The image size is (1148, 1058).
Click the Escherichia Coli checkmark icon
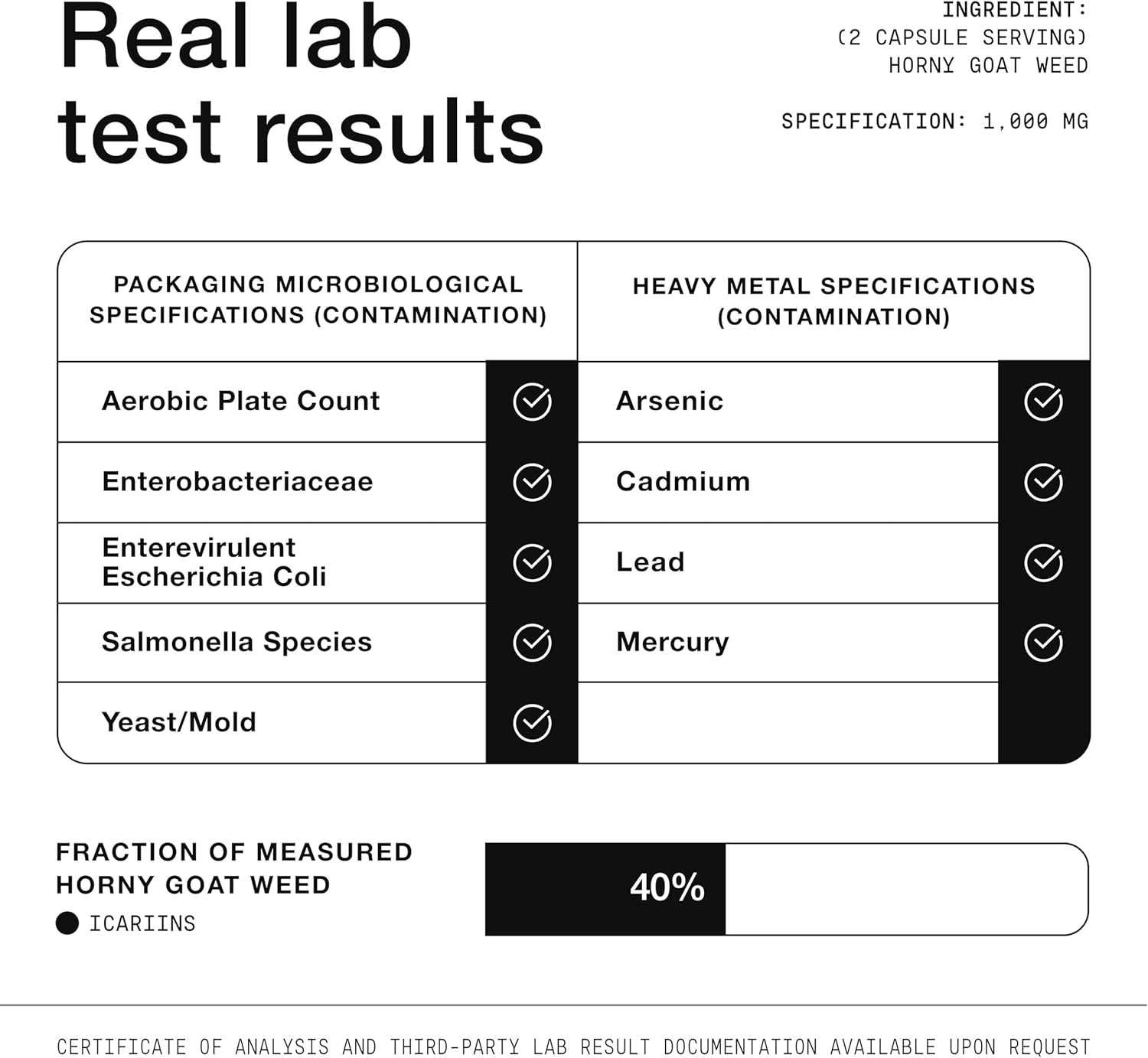(532, 563)
